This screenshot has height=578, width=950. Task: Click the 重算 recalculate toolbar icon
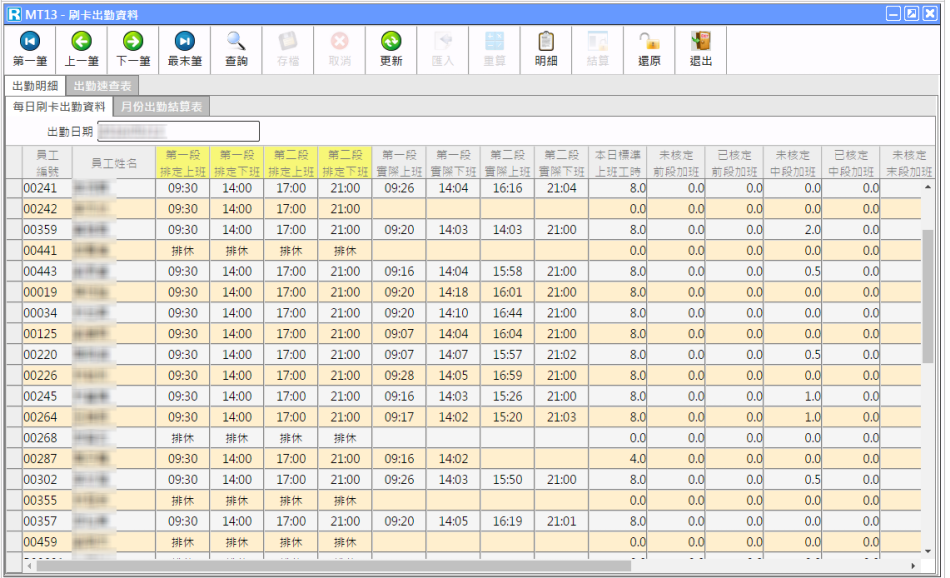tap(494, 49)
